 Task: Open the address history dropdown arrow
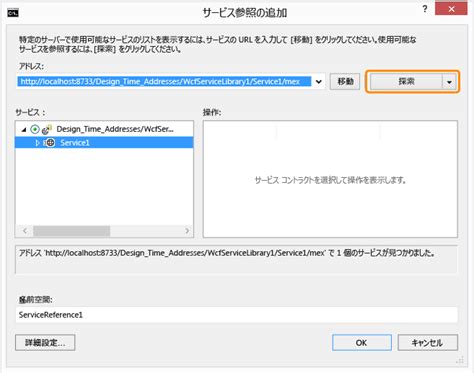click(x=319, y=82)
